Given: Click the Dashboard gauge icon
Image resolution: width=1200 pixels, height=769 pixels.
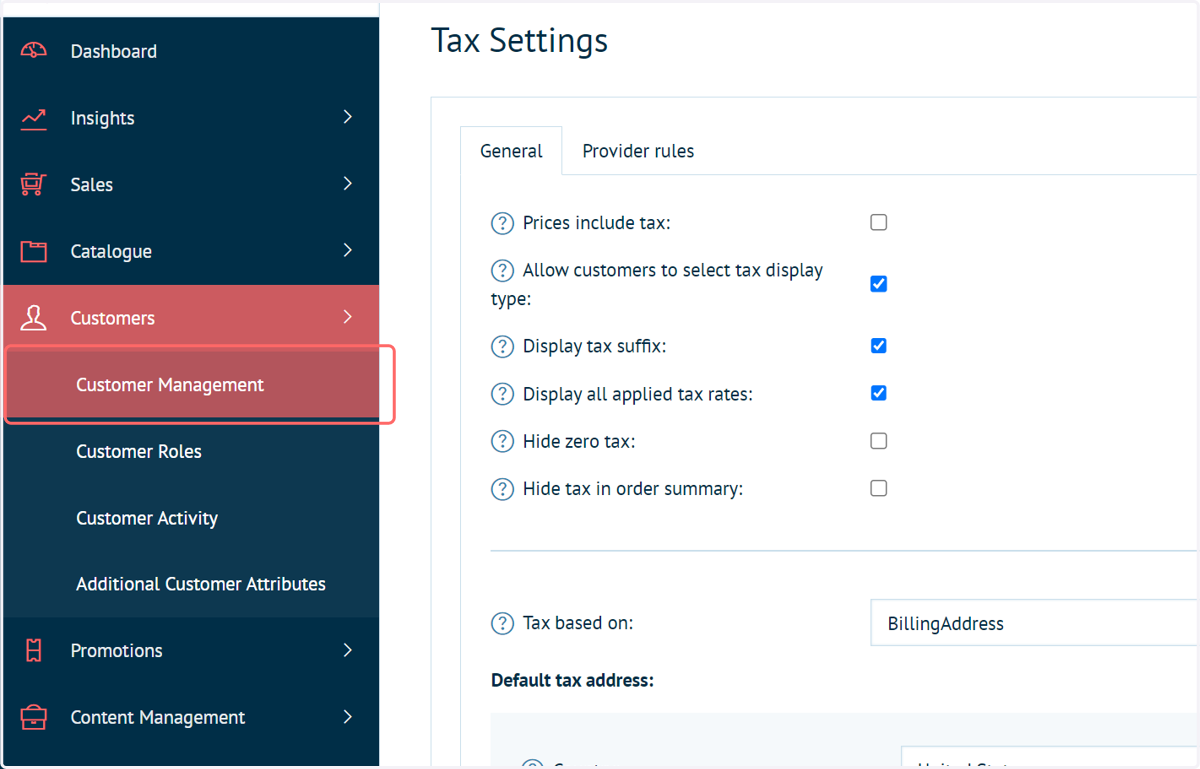Looking at the screenshot, I should click(x=34, y=51).
